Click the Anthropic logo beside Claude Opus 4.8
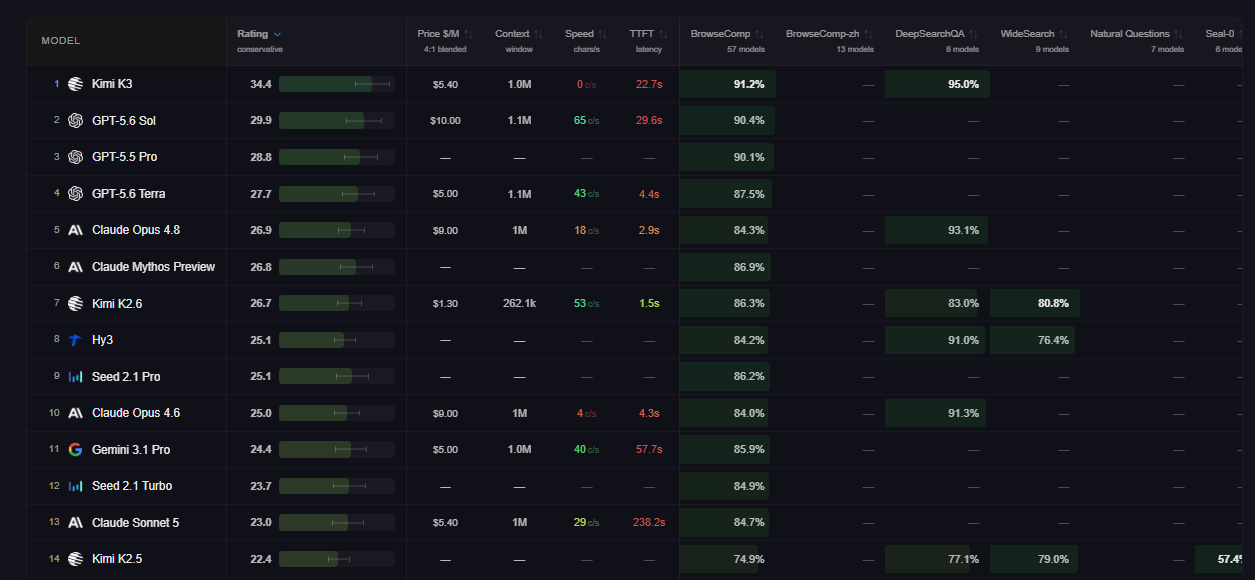Screen dimensions: 1255x580 [75, 230]
